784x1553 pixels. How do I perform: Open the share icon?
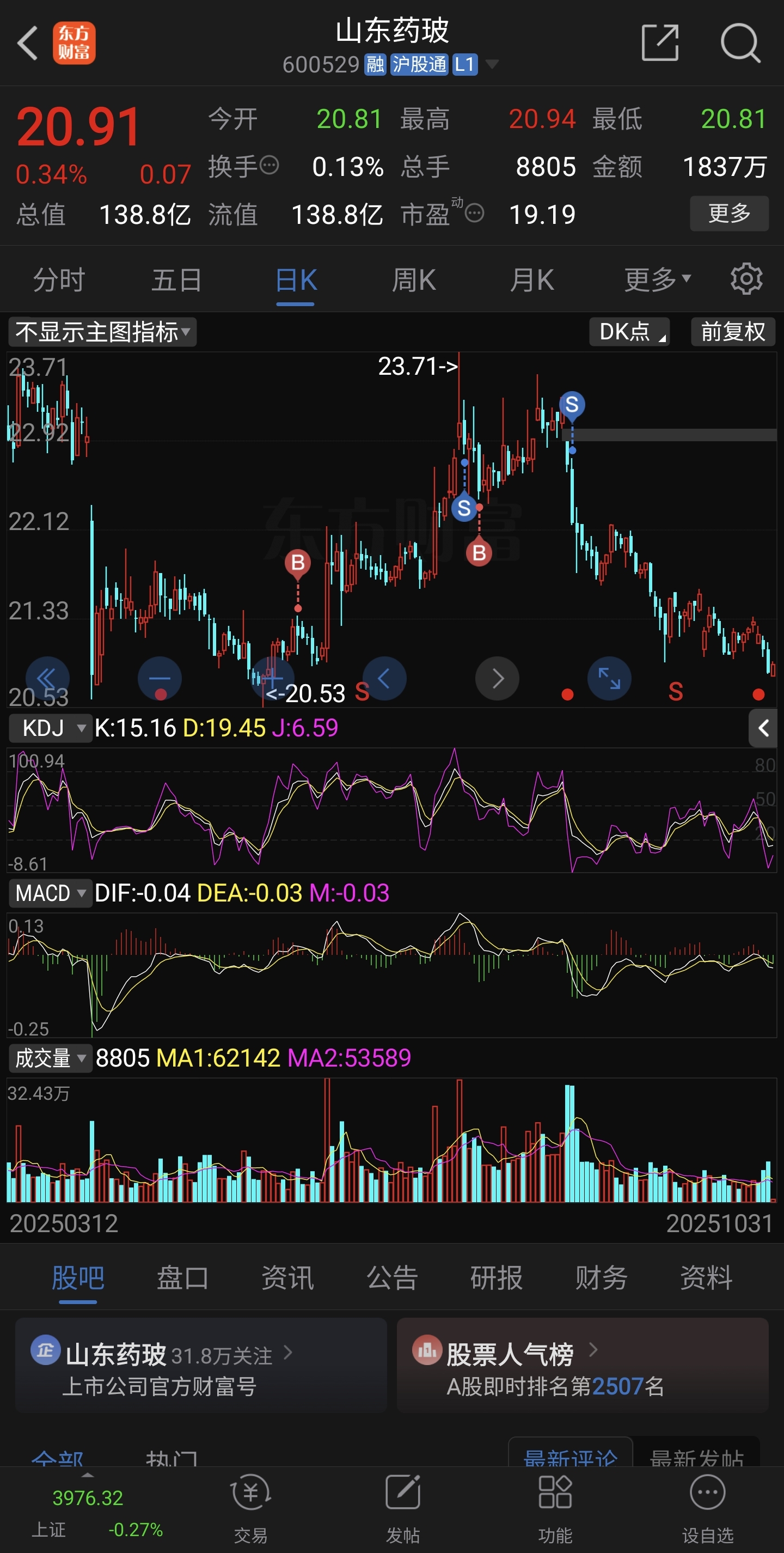click(660, 43)
